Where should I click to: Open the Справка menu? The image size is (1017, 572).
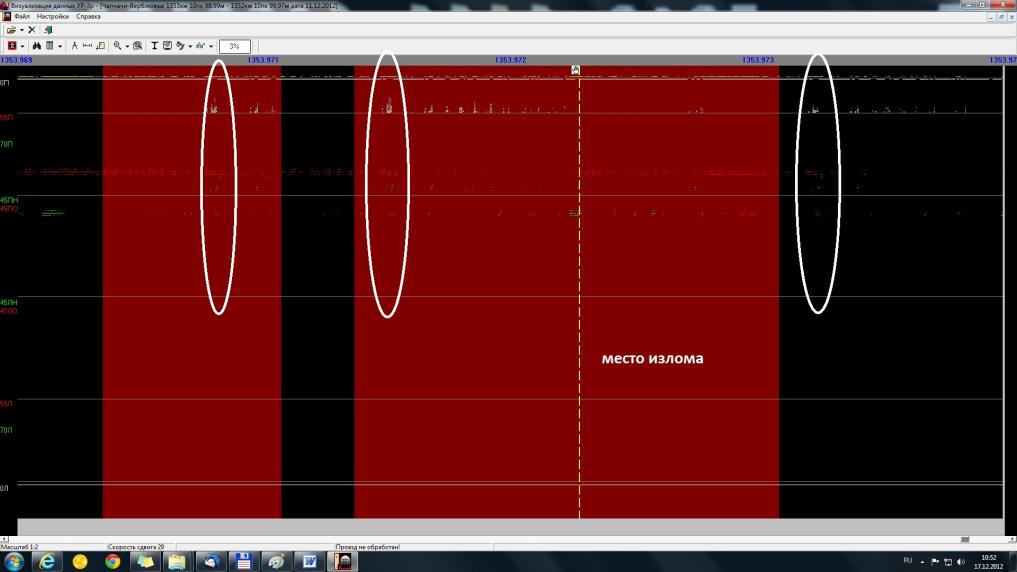point(88,17)
